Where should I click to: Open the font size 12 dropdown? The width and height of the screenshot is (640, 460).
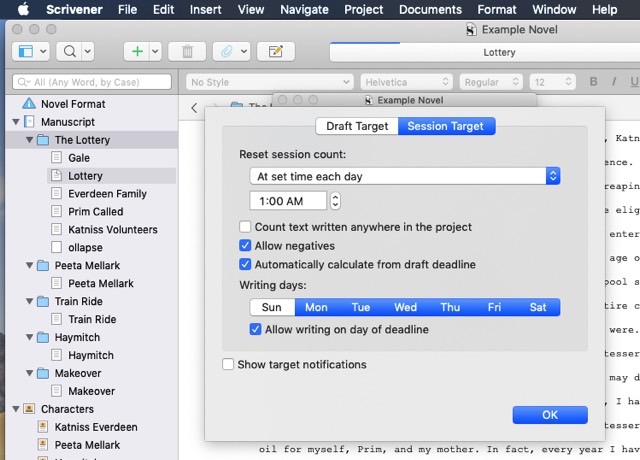[x=552, y=82]
